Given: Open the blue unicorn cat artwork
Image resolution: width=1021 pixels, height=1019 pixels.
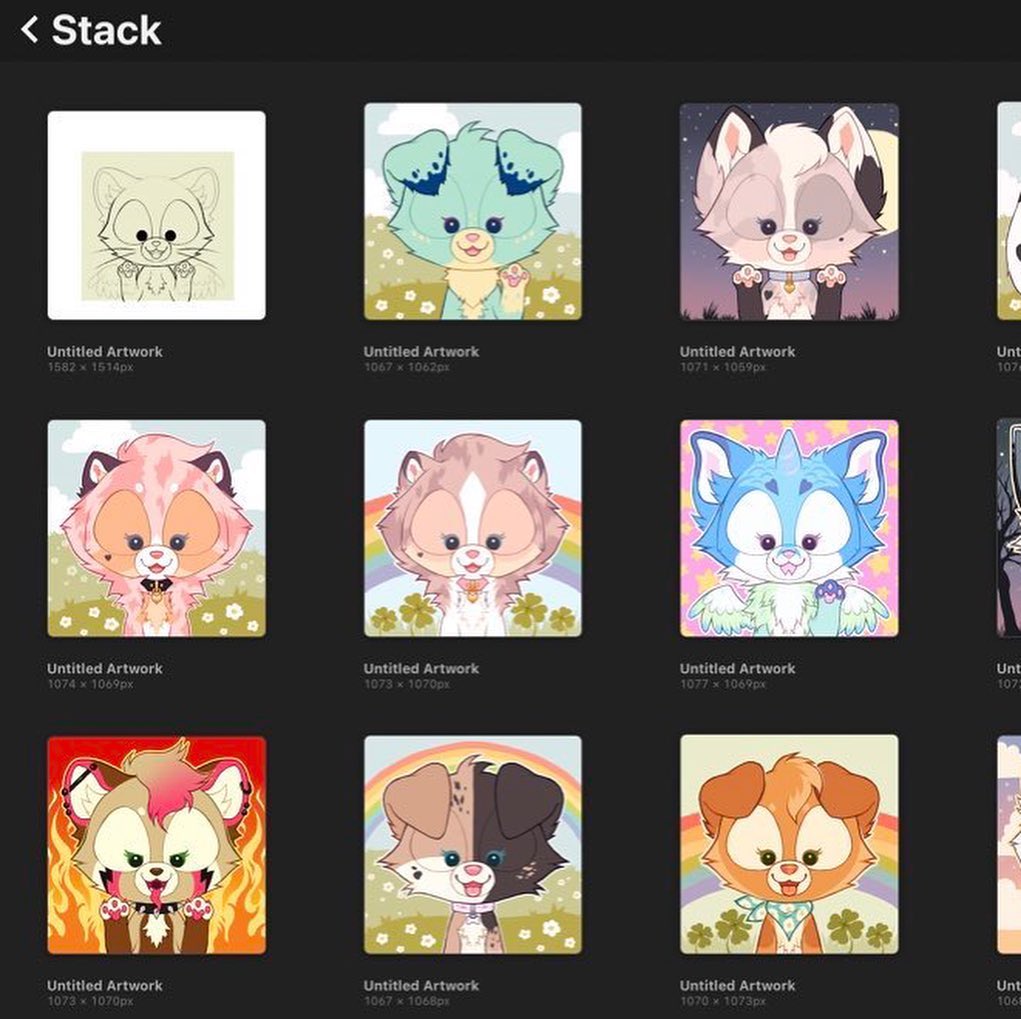Looking at the screenshot, I should pyautogui.click(x=788, y=528).
